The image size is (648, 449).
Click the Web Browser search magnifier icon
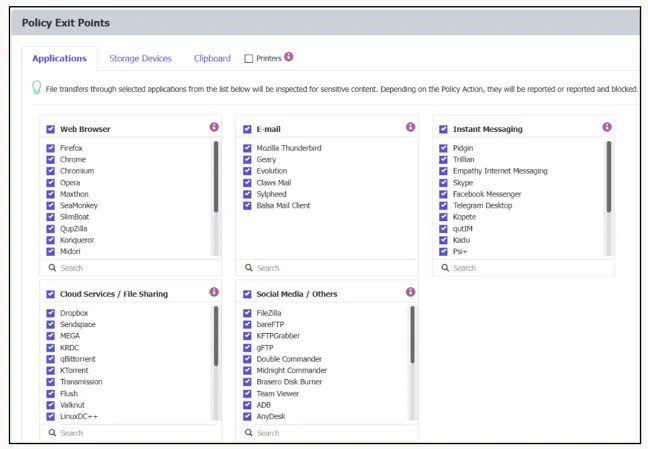52,267
